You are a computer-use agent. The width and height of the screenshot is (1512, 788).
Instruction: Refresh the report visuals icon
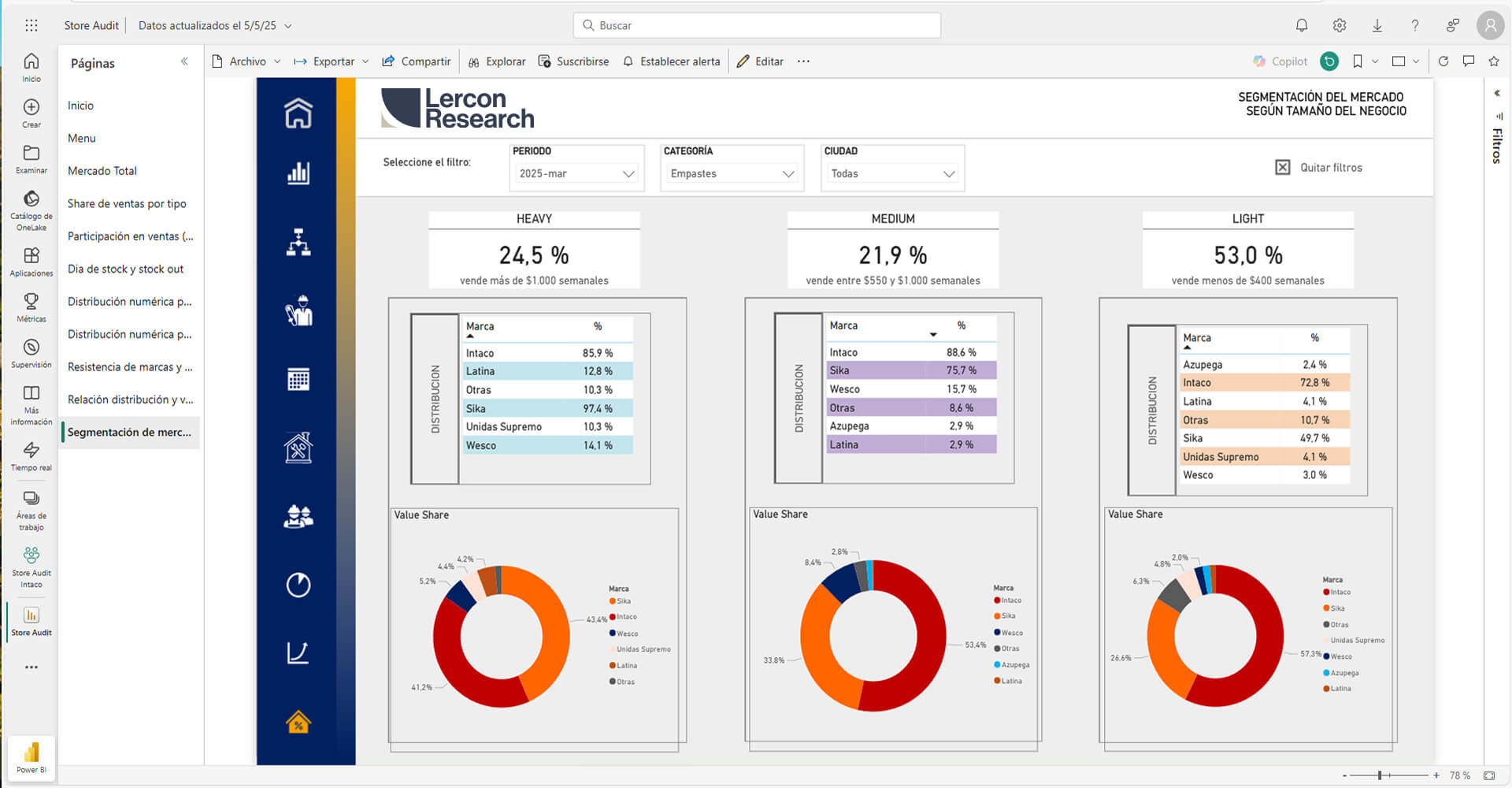pyautogui.click(x=1443, y=61)
